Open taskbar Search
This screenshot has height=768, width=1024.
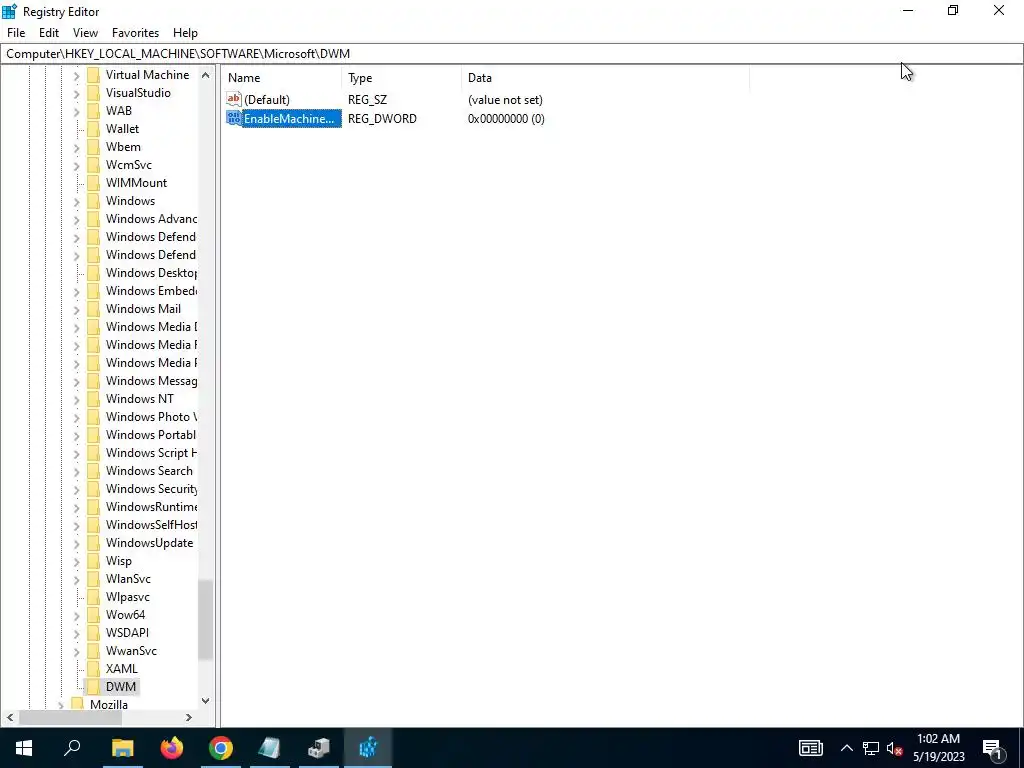[72, 748]
